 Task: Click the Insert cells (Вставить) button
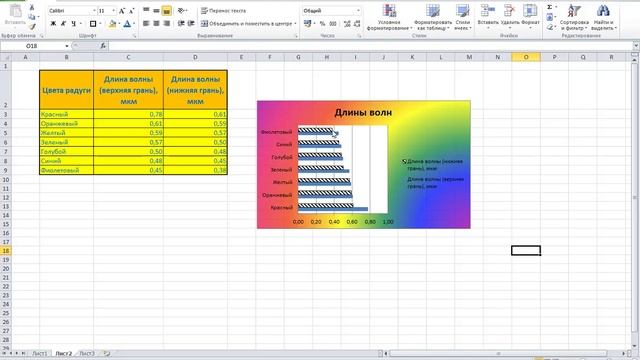tap(487, 17)
